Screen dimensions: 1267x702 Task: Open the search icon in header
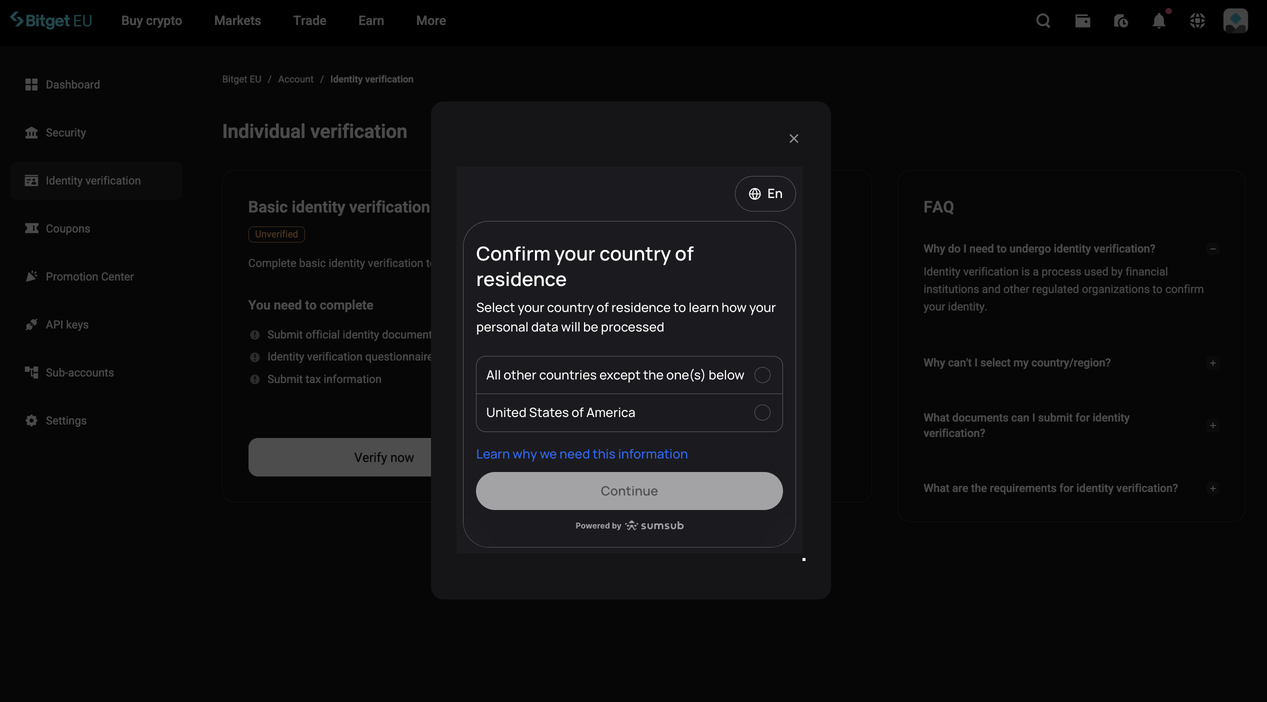tap(1043, 20)
